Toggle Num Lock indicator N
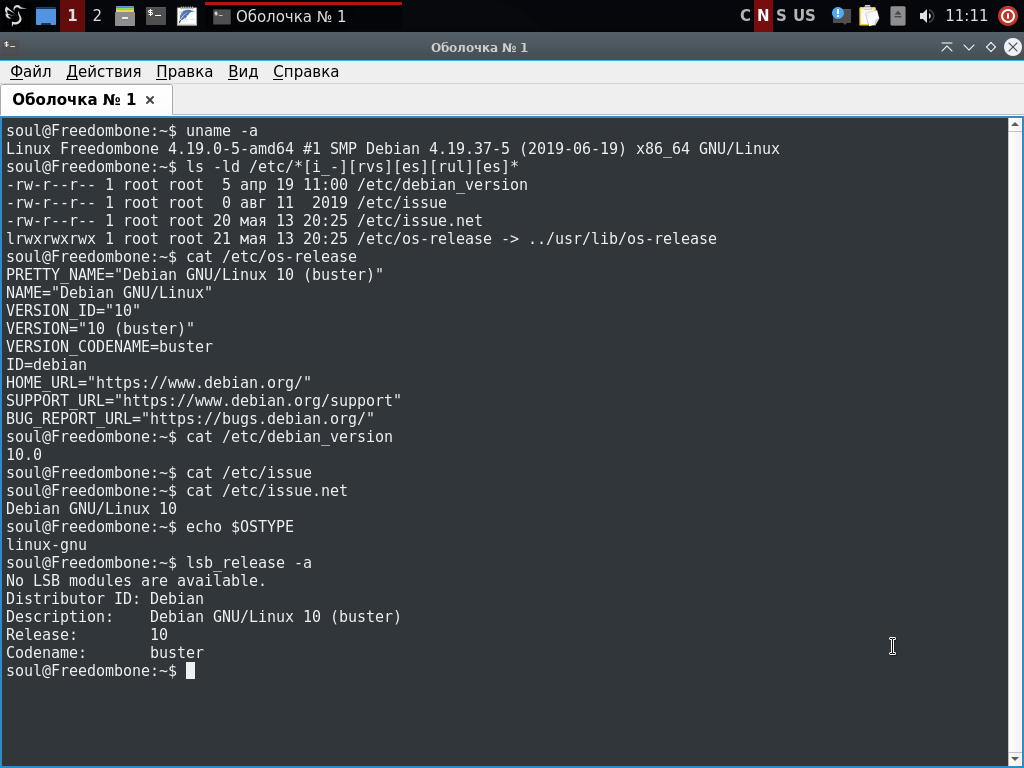This screenshot has width=1024, height=768. click(x=763, y=16)
